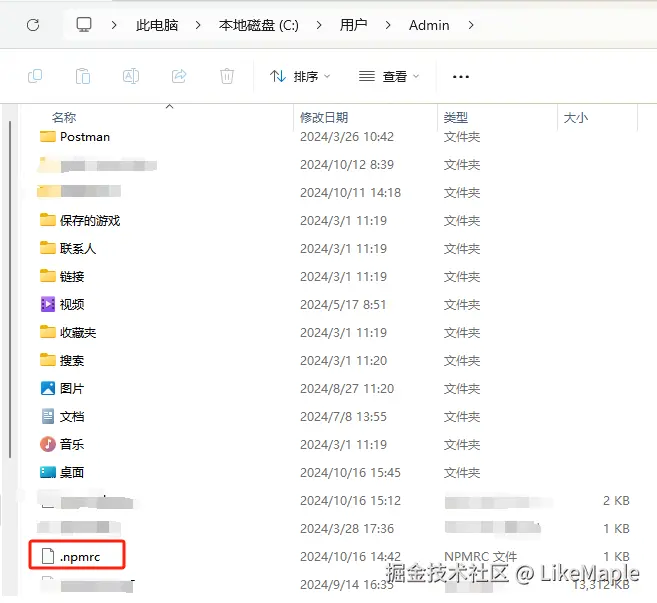Click the date 2024/5/17 8:51
657x603 pixels.
343,305
